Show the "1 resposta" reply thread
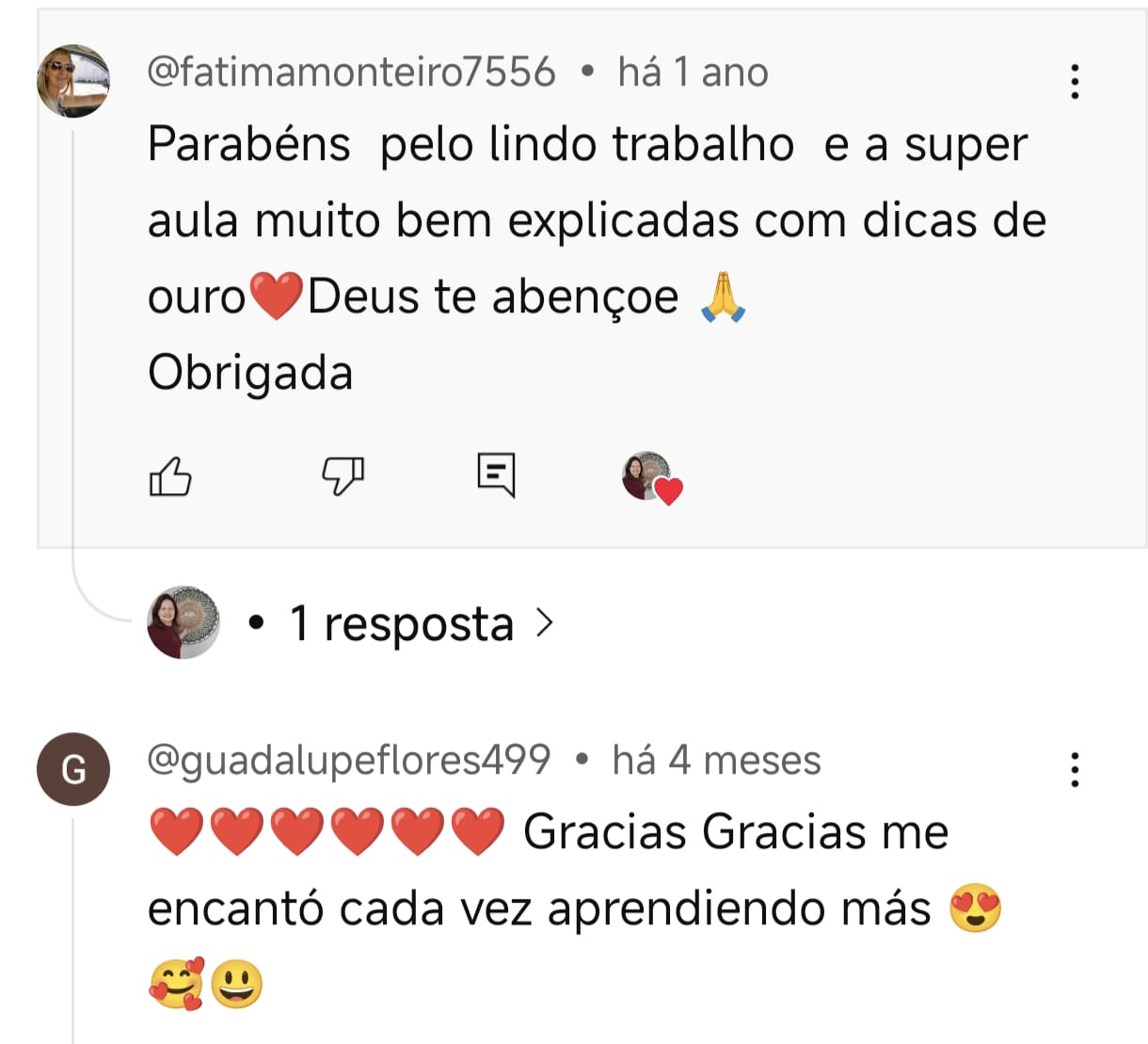This screenshot has width=1148, height=1044. 402,623
